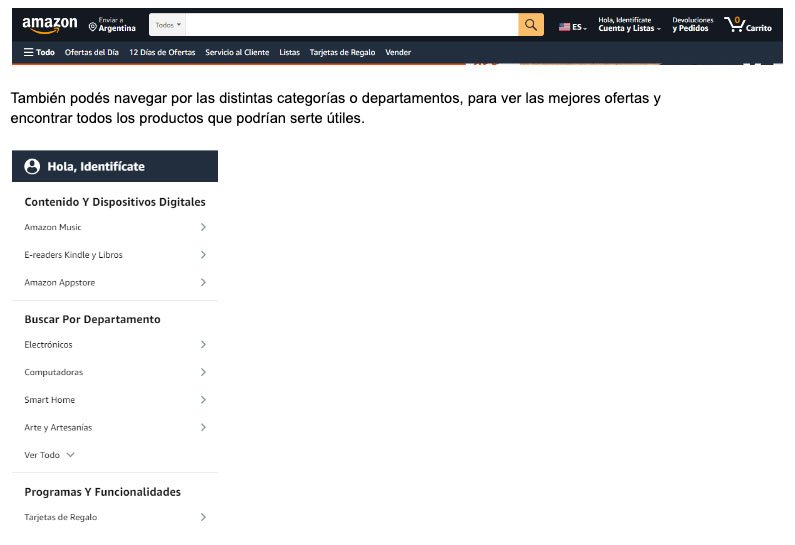This screenshot has width=795, height=545.
Task: Click the Amazon logo
Action: point(50,25)
